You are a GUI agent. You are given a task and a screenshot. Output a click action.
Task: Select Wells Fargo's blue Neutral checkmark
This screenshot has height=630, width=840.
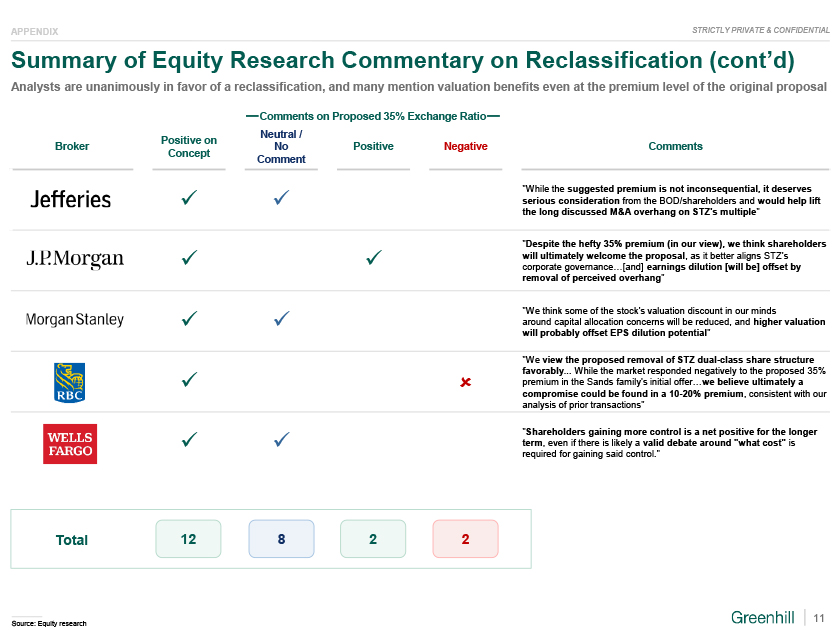[x=281, y=440]
